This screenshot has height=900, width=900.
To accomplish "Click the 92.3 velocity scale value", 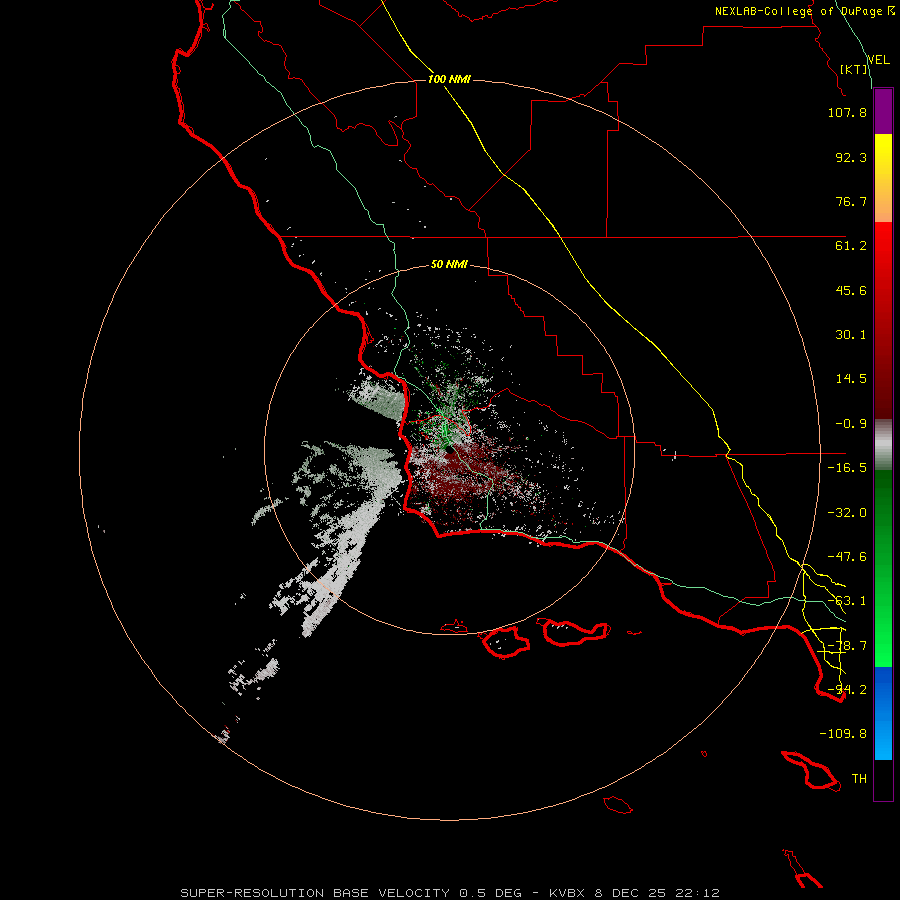I will click(x=851, y=157).
